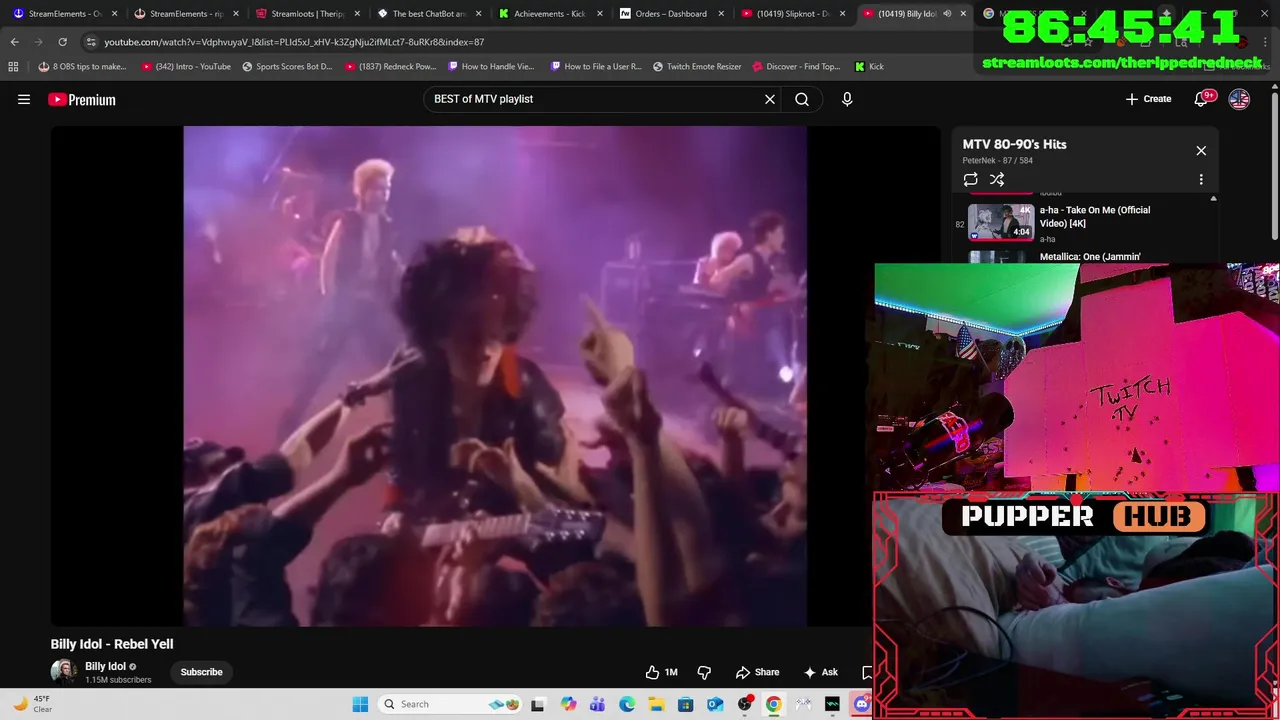
Task: Open File Explorer from taskbar
Action: 656,704
